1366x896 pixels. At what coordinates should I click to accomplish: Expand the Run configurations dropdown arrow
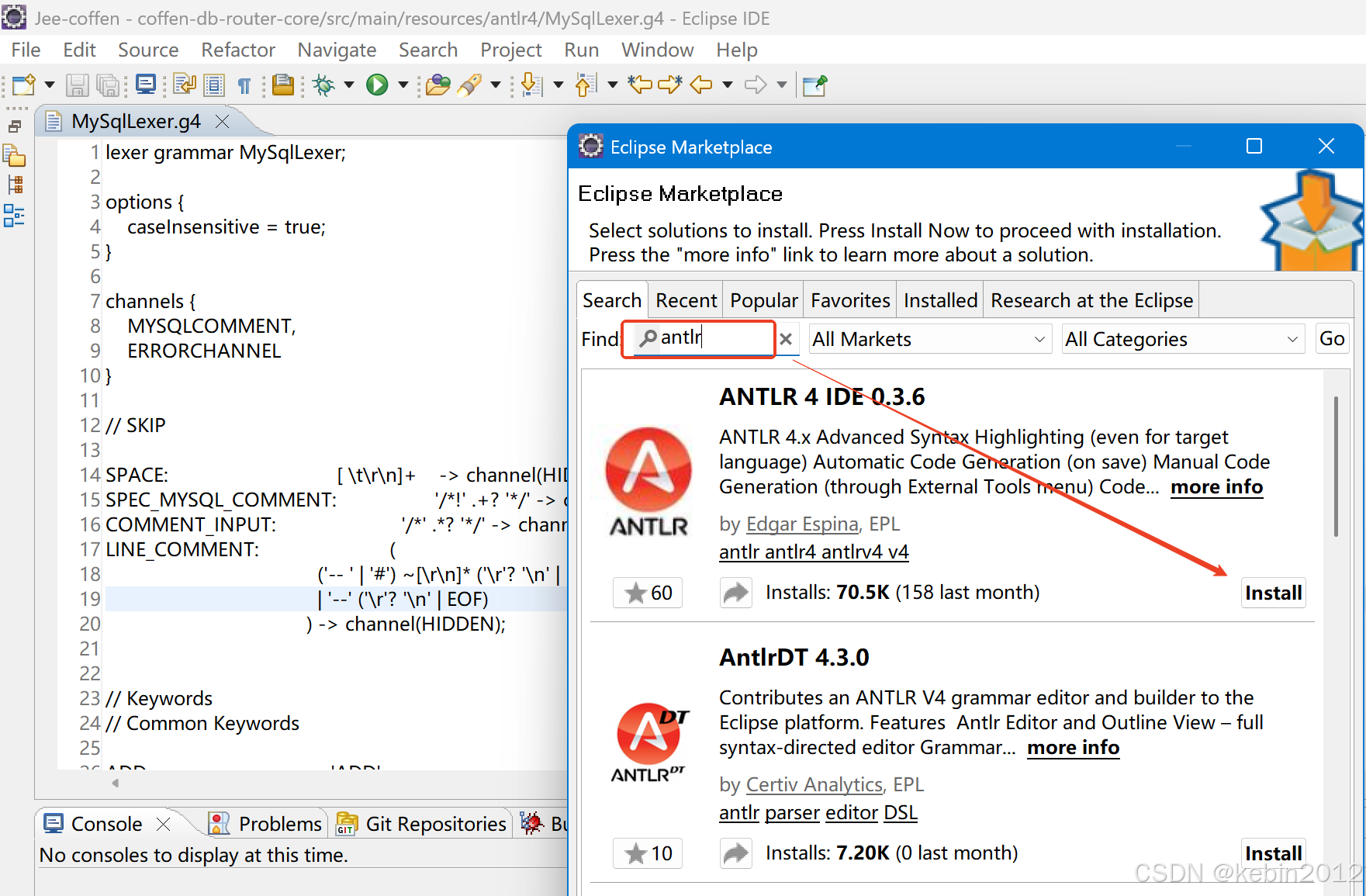point(403,85)
